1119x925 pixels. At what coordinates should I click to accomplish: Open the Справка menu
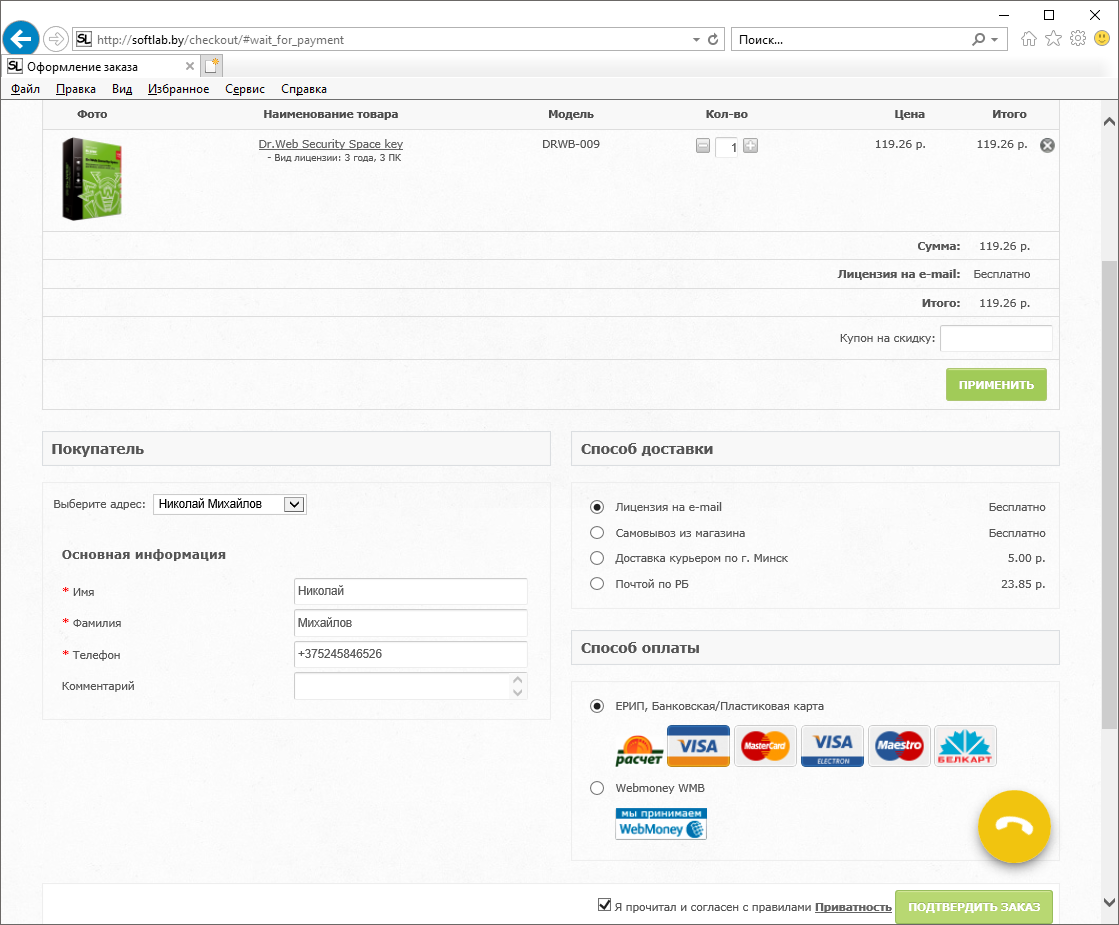[304, 89]
